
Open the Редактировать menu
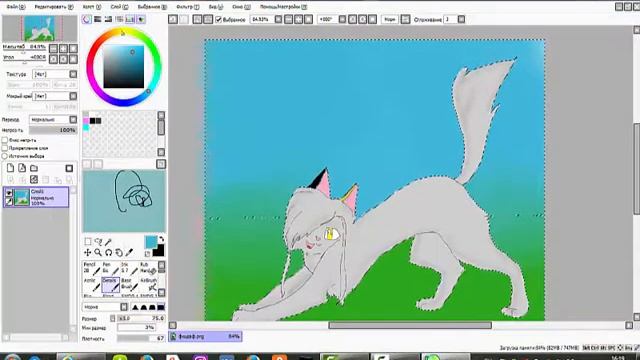[x=54, y=7]
